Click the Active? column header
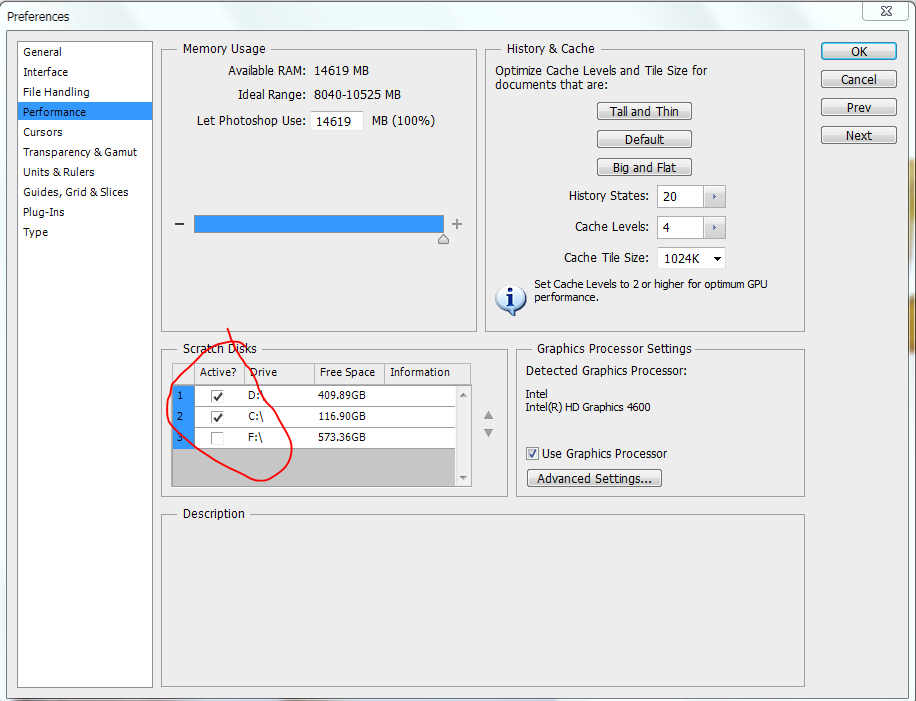Image resolution: width=916 pixels, height=701 pixels. 219,373
